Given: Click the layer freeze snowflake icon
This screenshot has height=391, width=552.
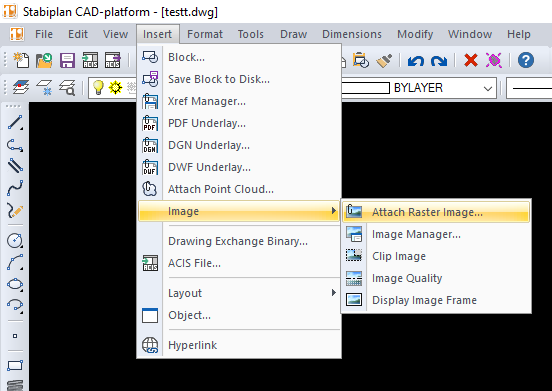Looking at the screenshot, I should pos(44,87).
